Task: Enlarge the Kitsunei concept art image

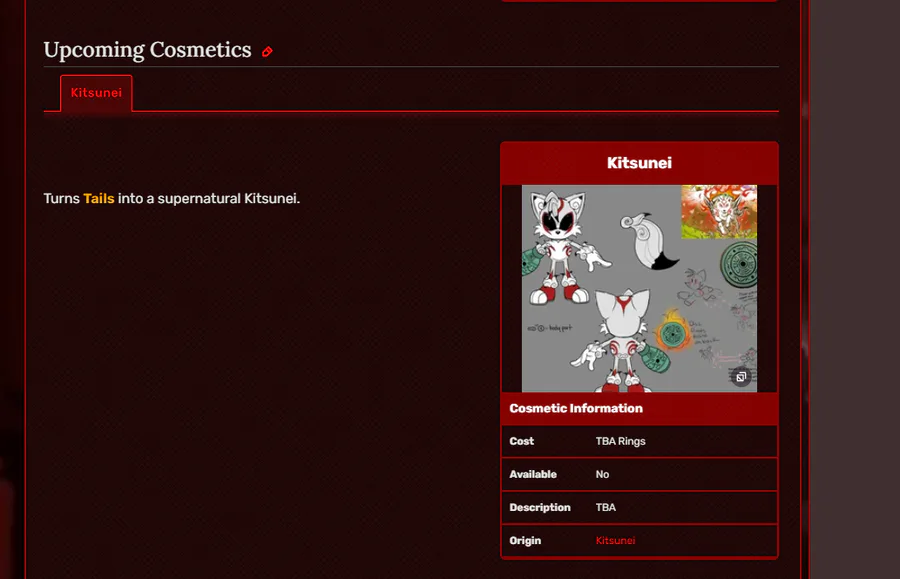Action: (x=639, y=289)
